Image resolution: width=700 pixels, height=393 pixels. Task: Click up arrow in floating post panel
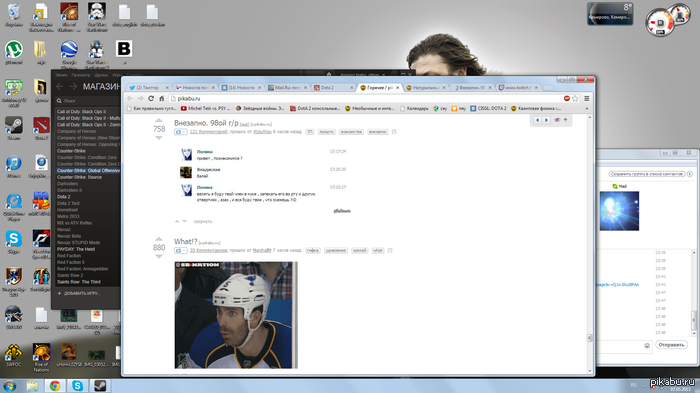point(565,120)
